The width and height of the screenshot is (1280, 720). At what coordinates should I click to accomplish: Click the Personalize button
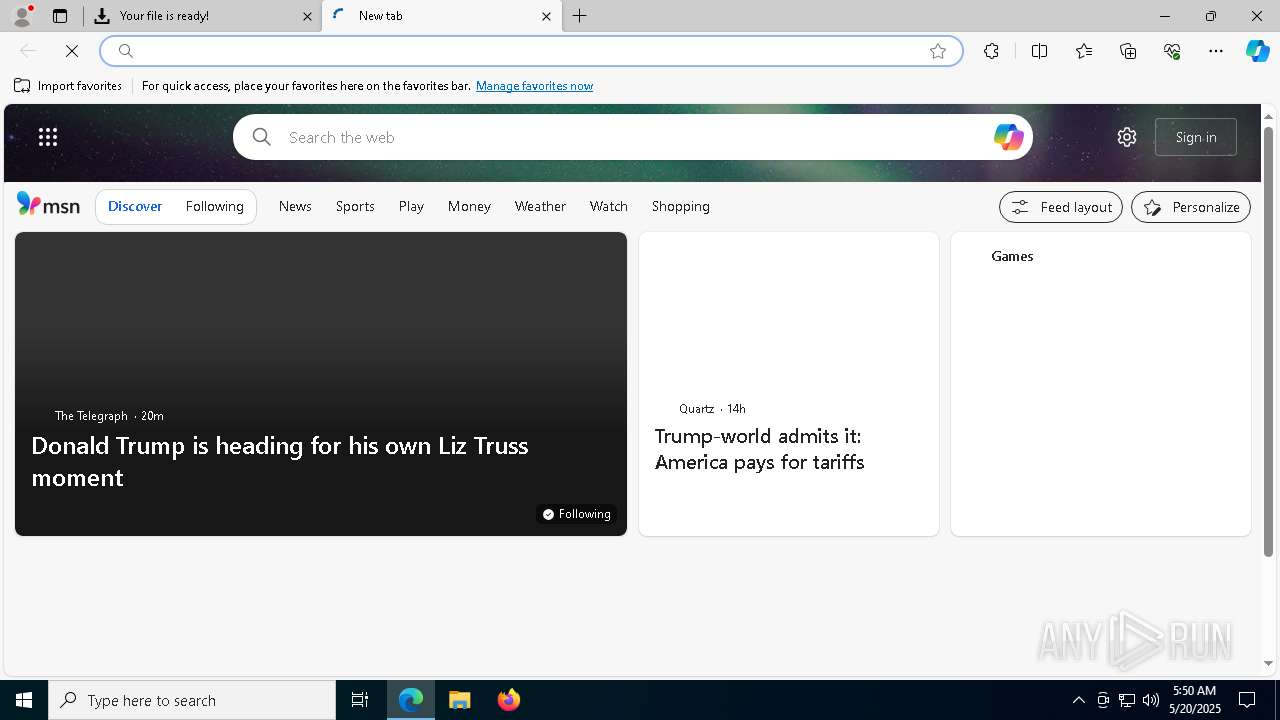[1191, 207]
